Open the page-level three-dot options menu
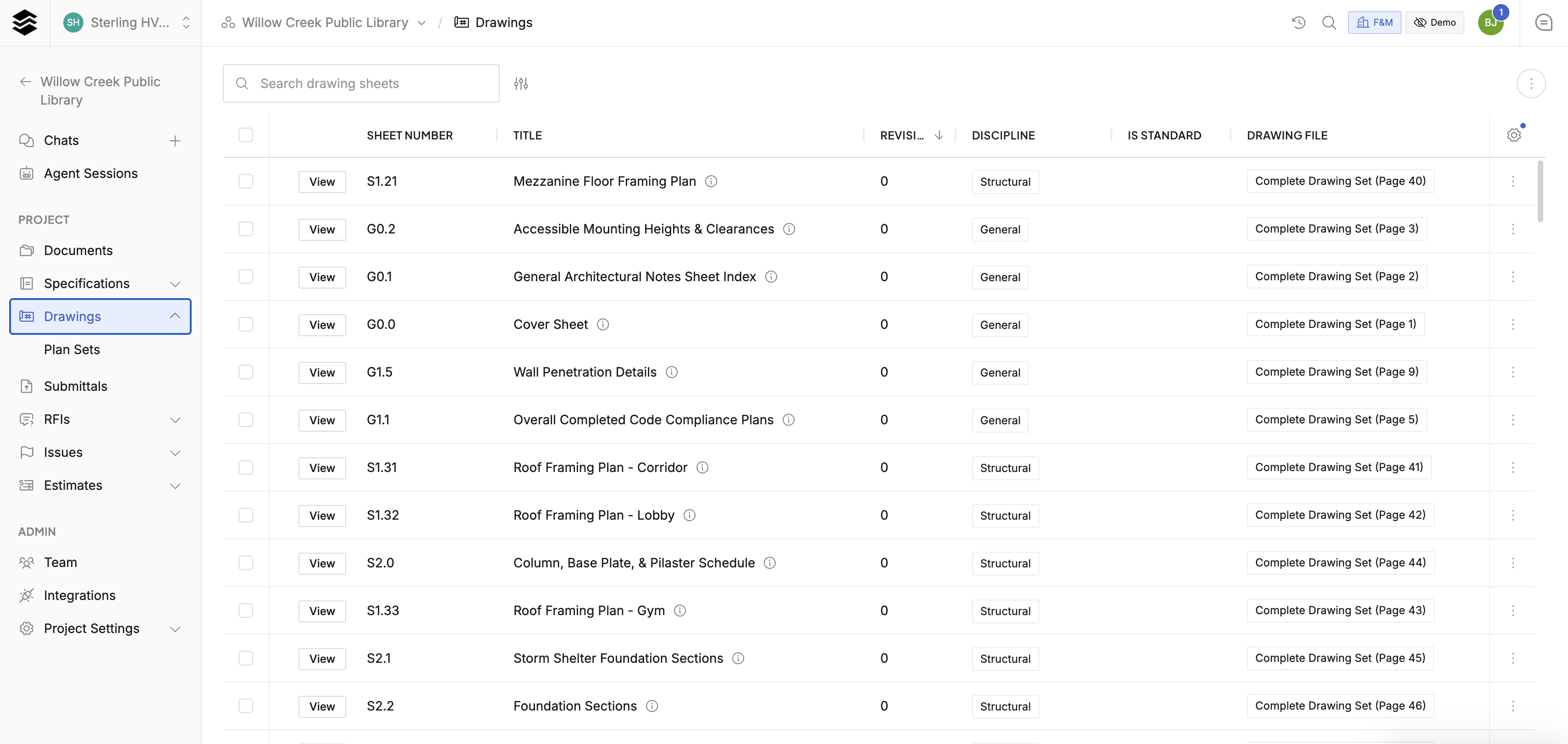Screen dimensions: 1568x744 pos(1531,83)
